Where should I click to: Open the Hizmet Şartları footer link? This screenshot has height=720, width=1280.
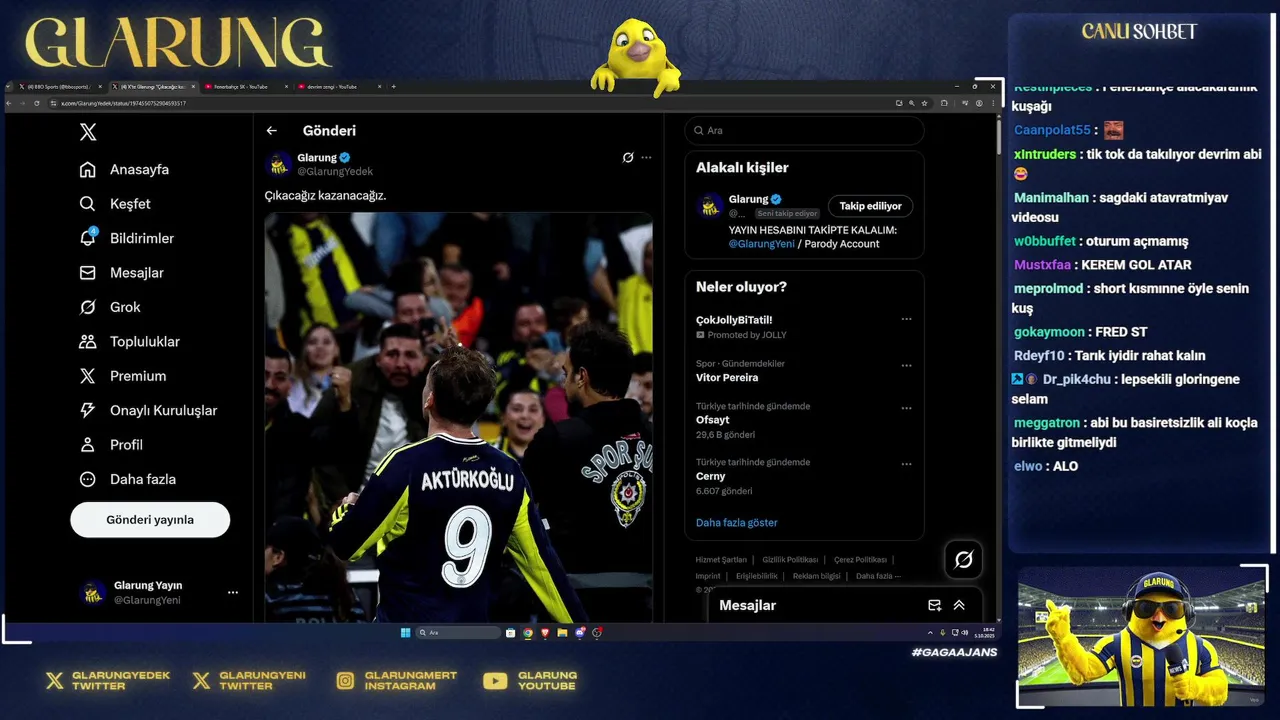pos(721,560)
